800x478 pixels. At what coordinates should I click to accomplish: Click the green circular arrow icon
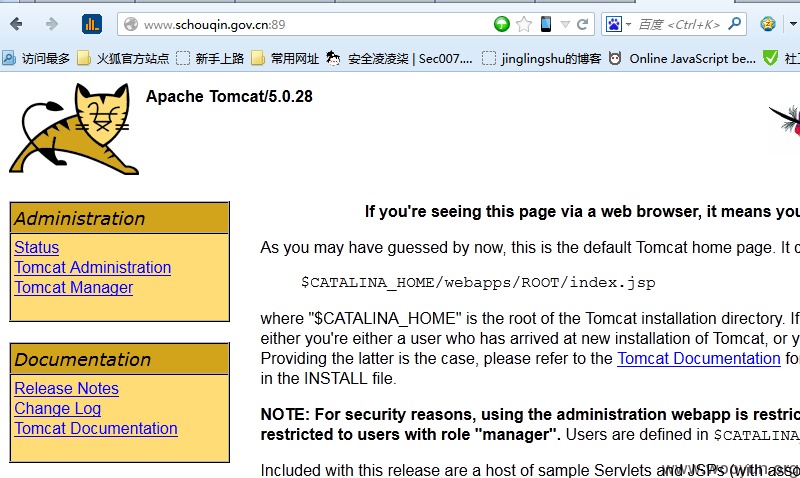tap(502, 24)
